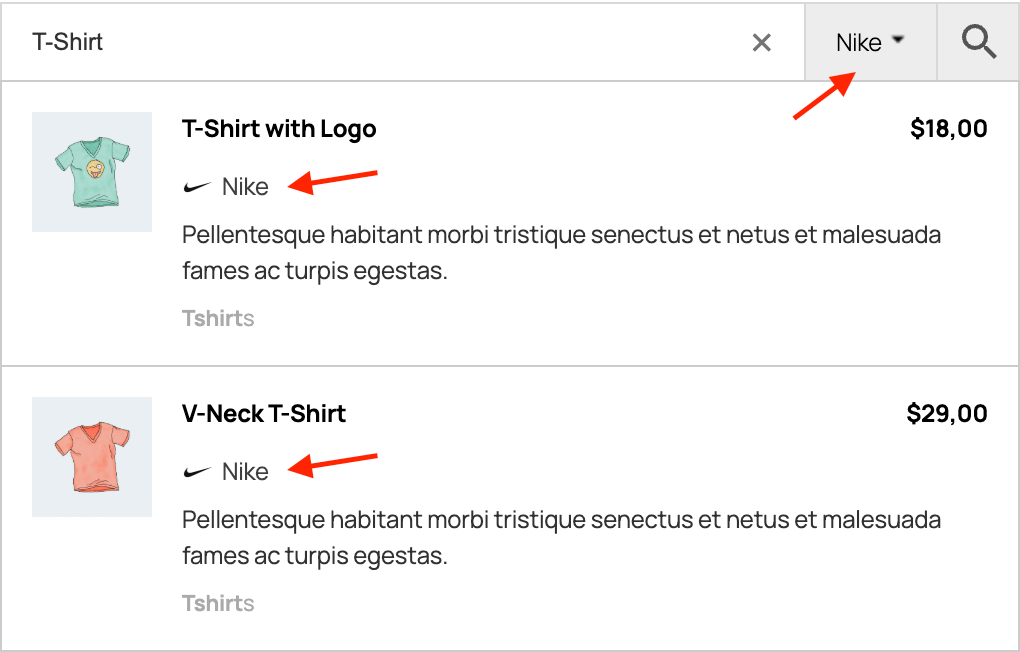Click the Nike brand name under T-Shirt with Logo

click(245, 187)
